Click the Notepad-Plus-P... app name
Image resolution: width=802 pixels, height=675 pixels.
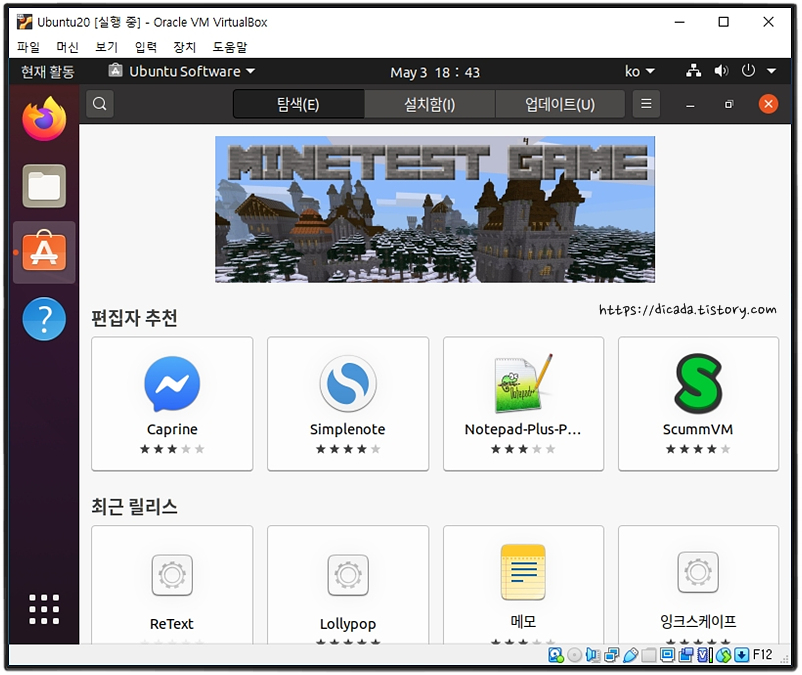pyautogui.click(x=523, y=429)
